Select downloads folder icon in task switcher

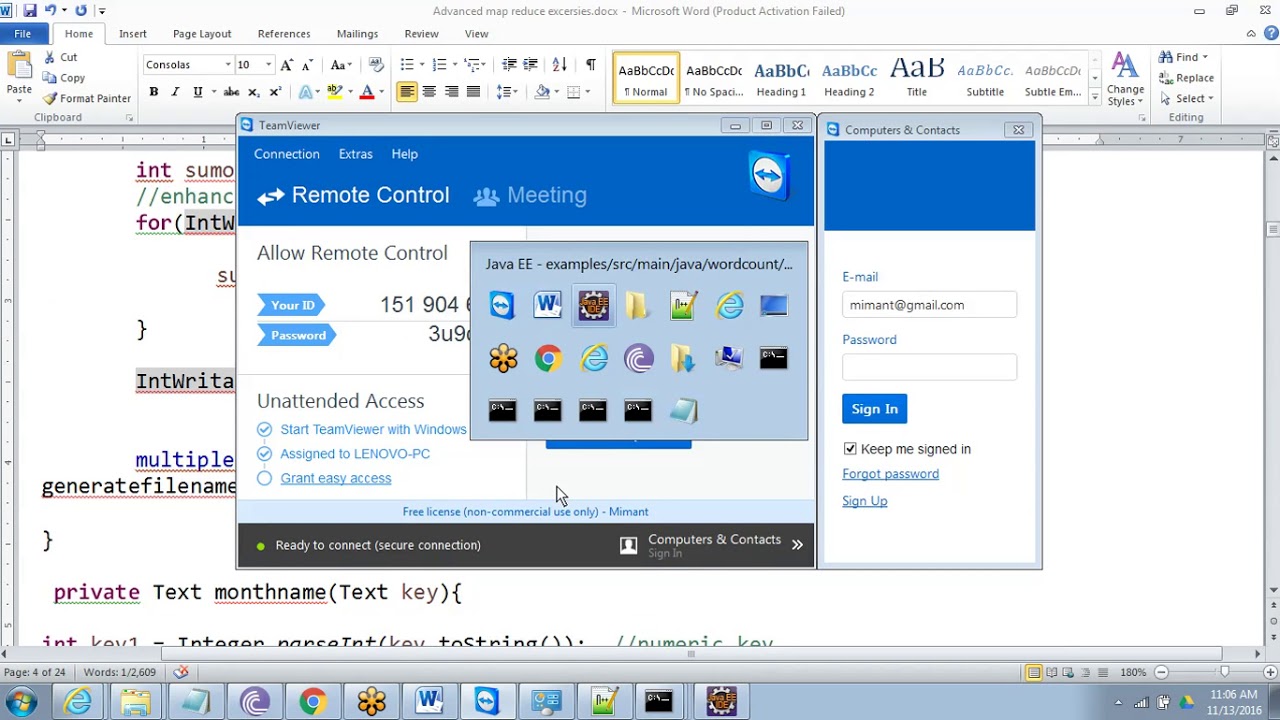pyautogui.click(x=684, y=358)
